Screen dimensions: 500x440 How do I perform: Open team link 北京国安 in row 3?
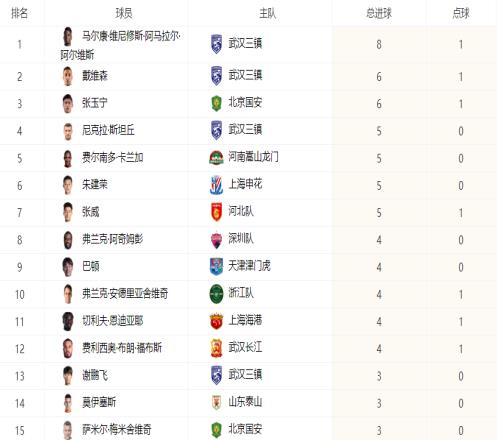click(245, 103)
